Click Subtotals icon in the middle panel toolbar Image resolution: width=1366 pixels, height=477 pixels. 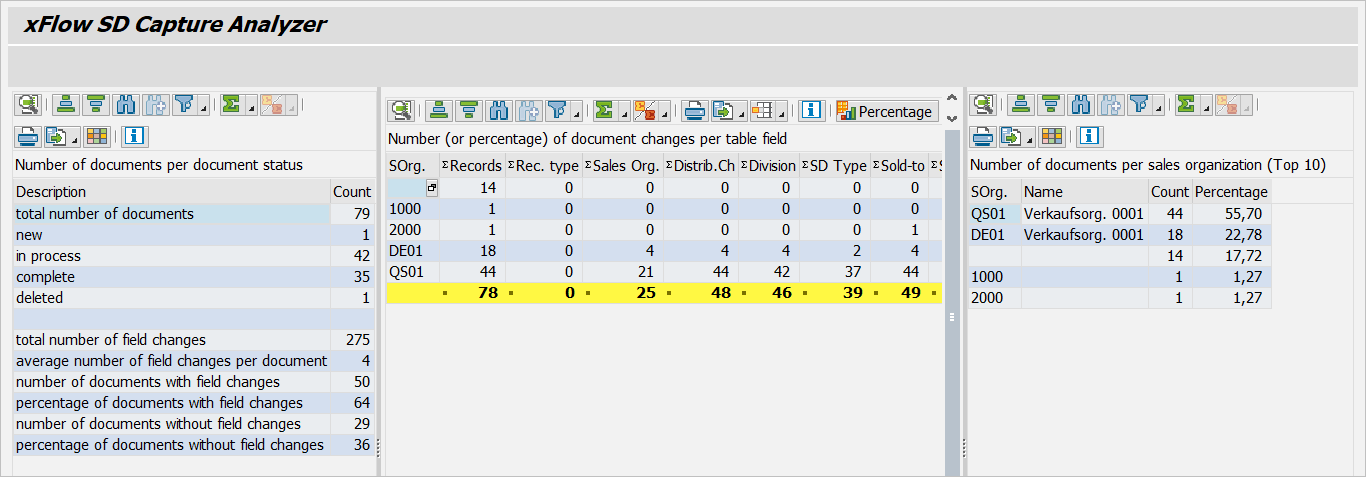(645, 111)
